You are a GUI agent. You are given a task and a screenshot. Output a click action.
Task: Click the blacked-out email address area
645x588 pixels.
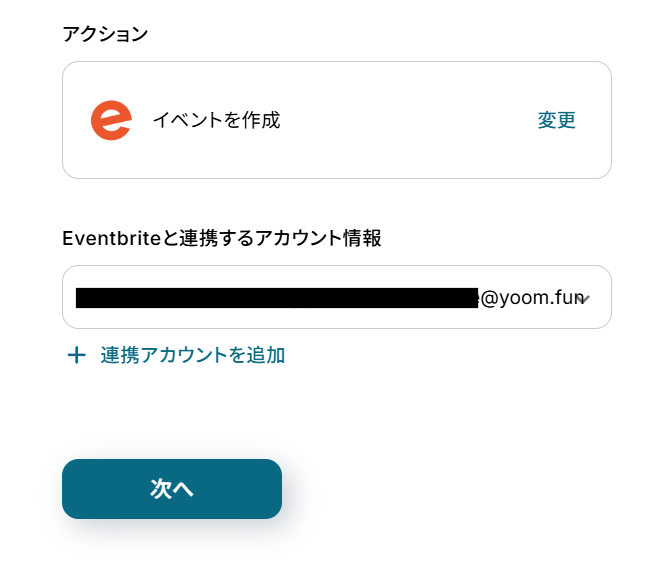tap(277, 298)
